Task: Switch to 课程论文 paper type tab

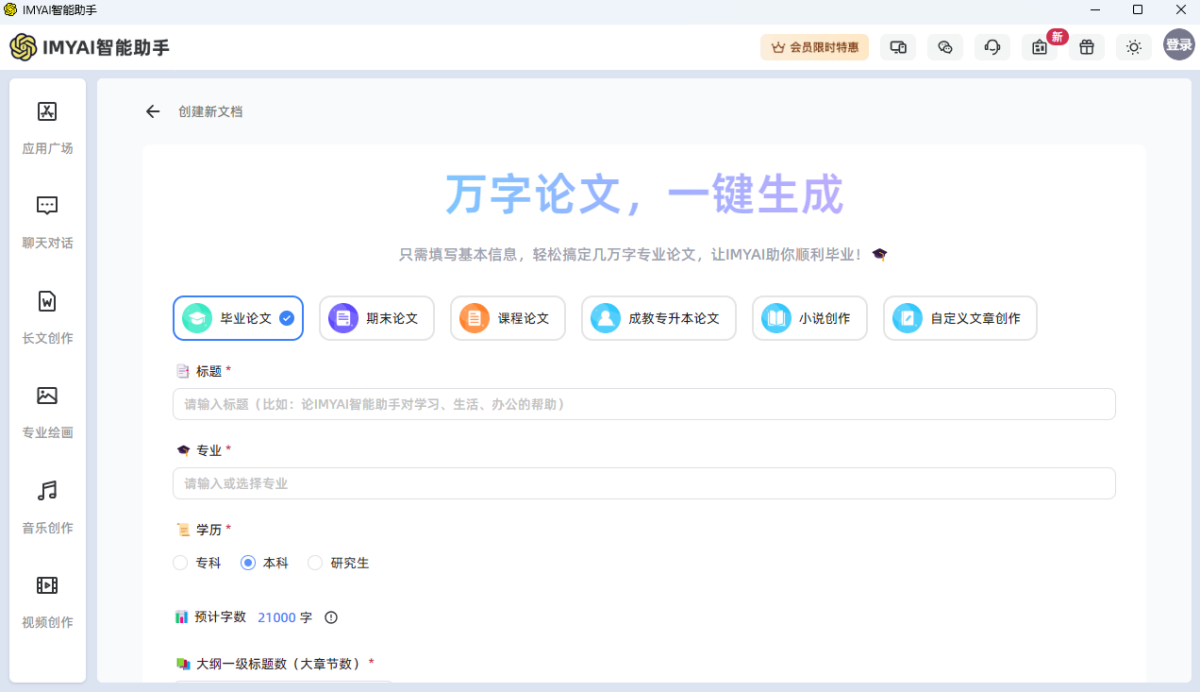Action: [508, 318]
